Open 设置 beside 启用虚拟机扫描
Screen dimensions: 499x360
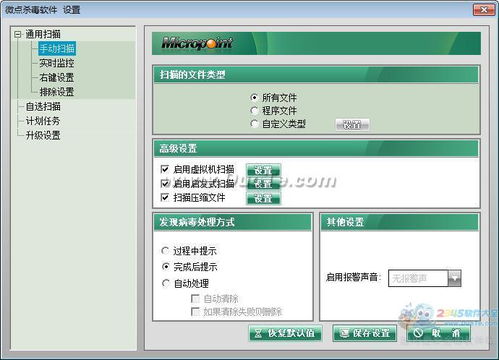[x=263, y=170]
